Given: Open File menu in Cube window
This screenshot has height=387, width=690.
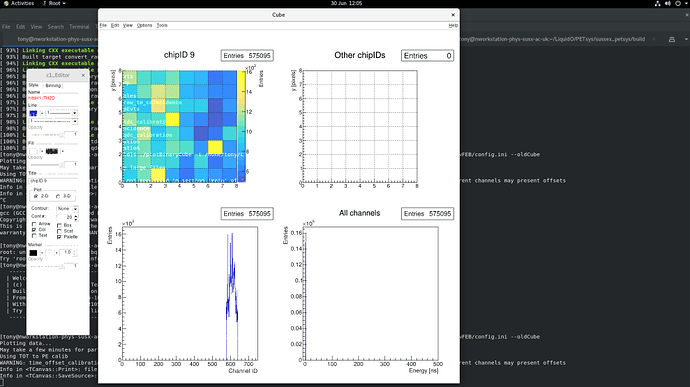Looking at the screenshot, I should click(x=103, y=26).
